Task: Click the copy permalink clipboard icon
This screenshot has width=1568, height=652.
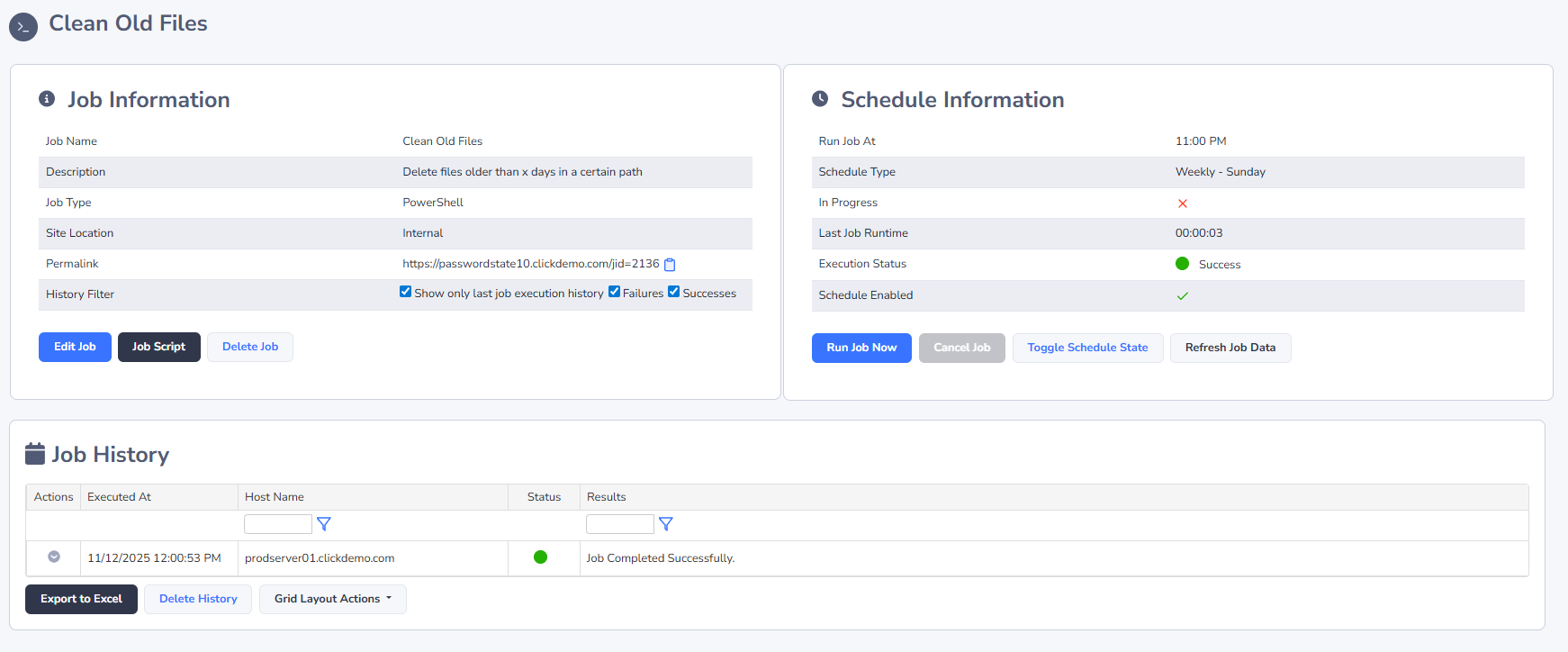Action: pyautogui.click(x=670, y=265)
